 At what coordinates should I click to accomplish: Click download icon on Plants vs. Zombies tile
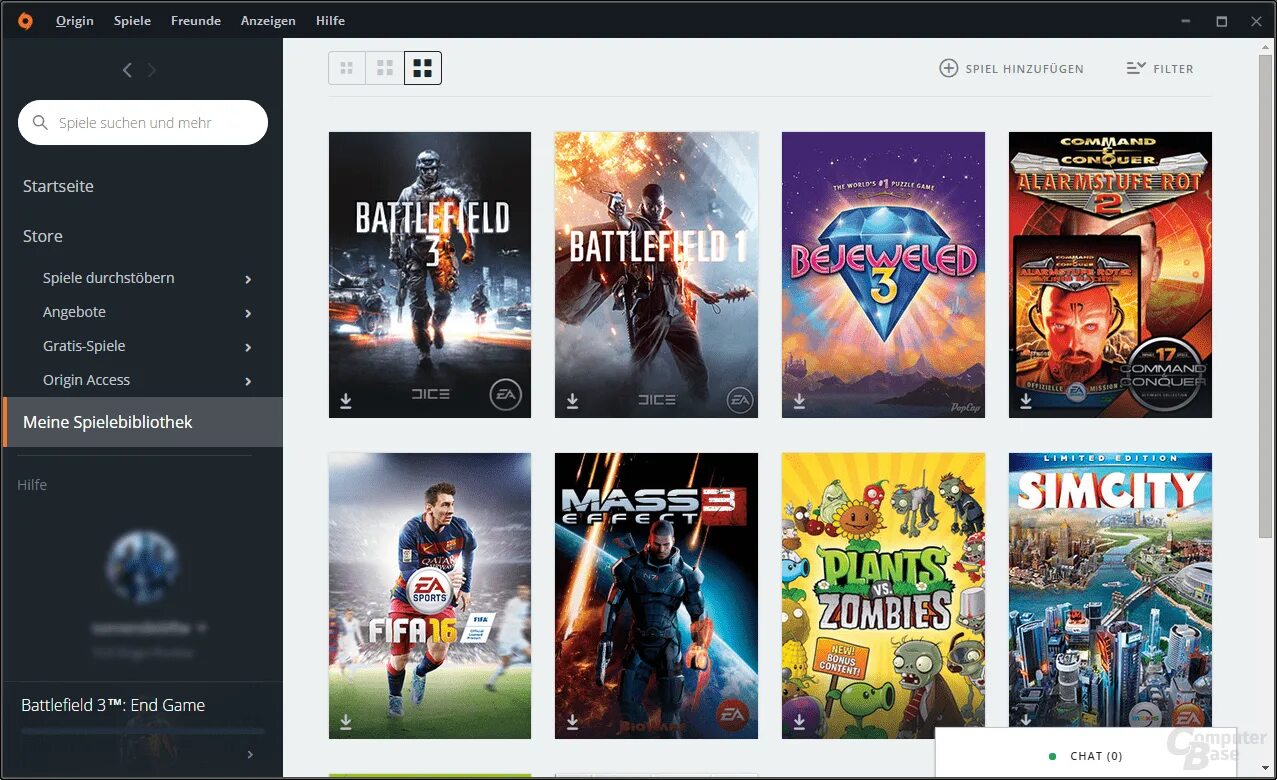tap(799, 721)
